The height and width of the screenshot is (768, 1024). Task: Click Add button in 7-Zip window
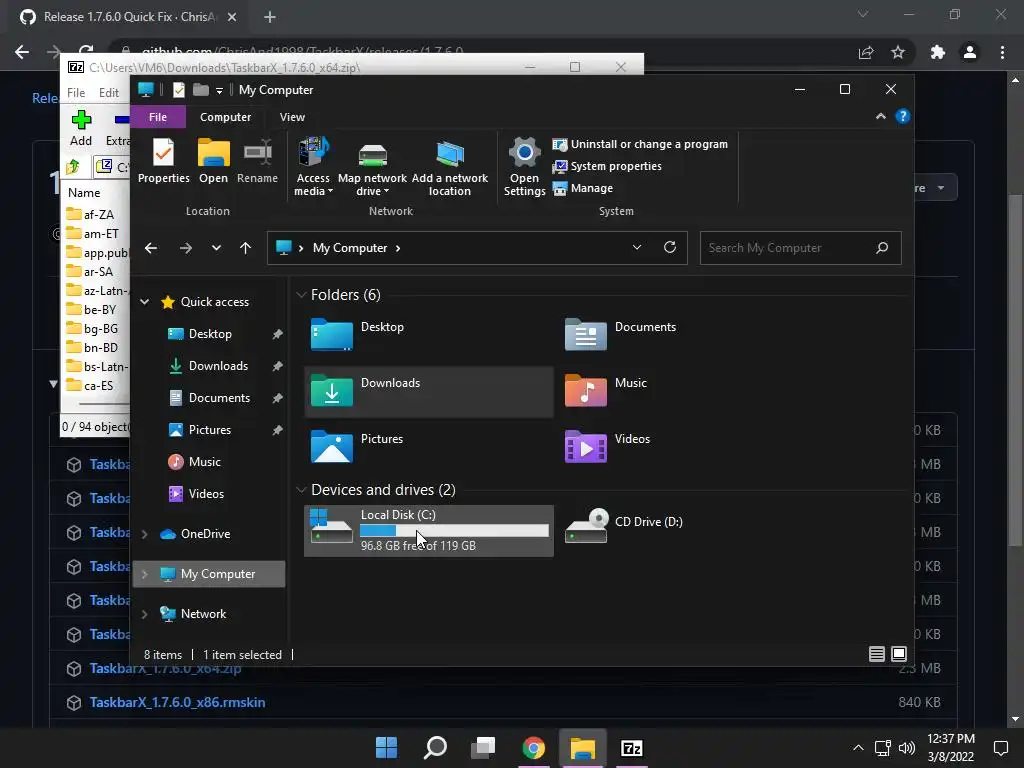[81, 128]
